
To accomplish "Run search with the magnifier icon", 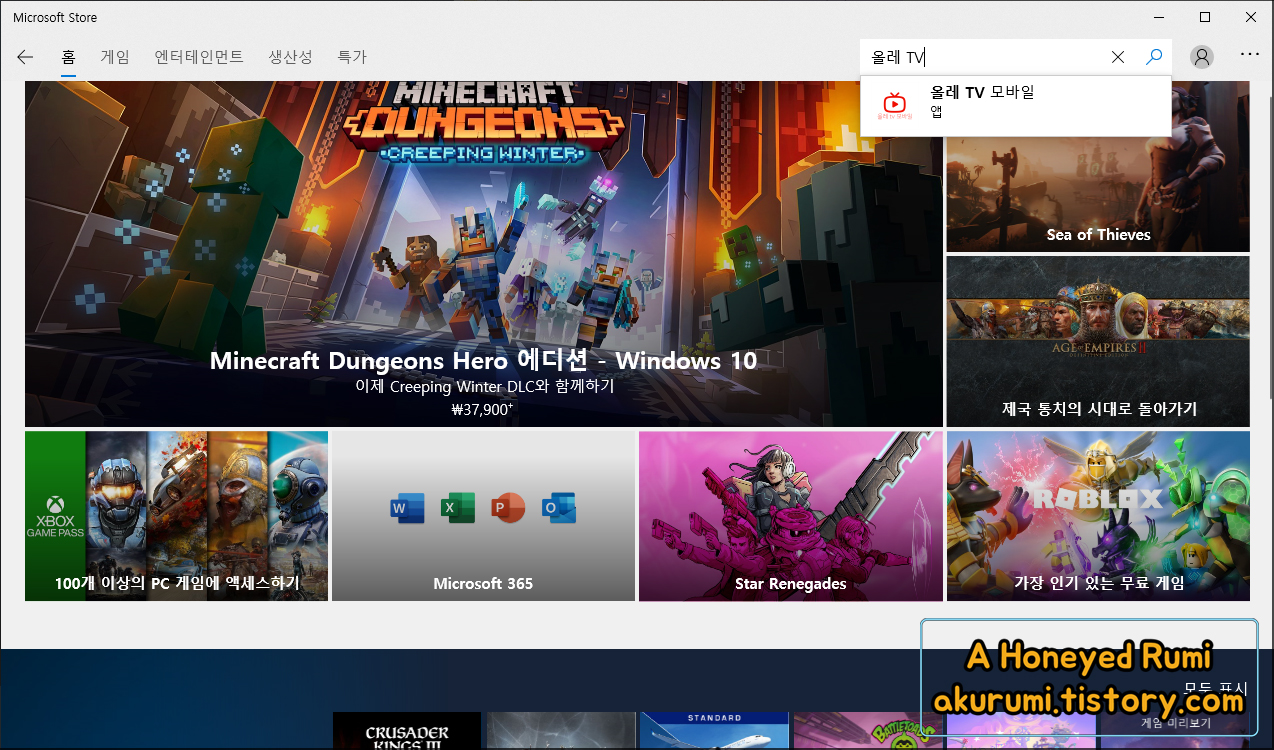I will (1154, 57).
